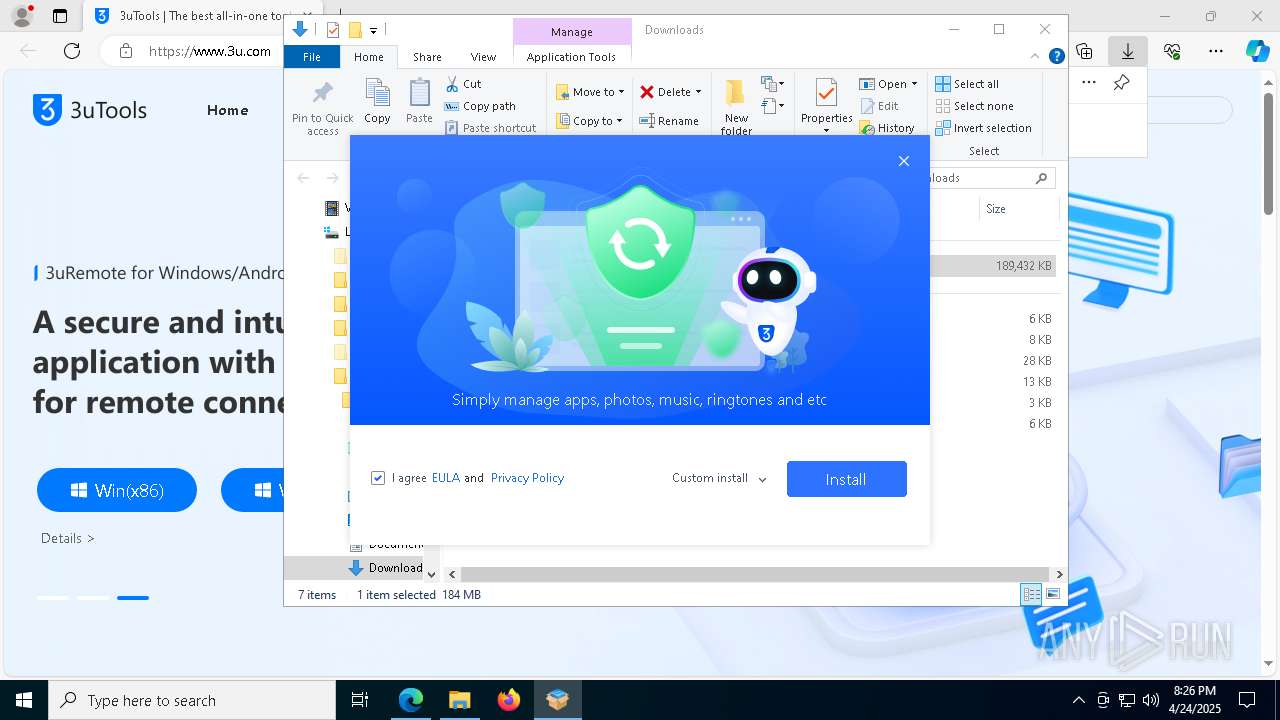Click History in the ribbon
Viewport: 1280px width, 720px height.
coord(887,128)
